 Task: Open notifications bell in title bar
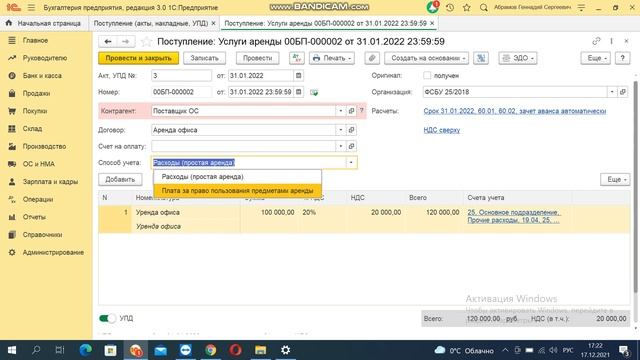(432, 7)
